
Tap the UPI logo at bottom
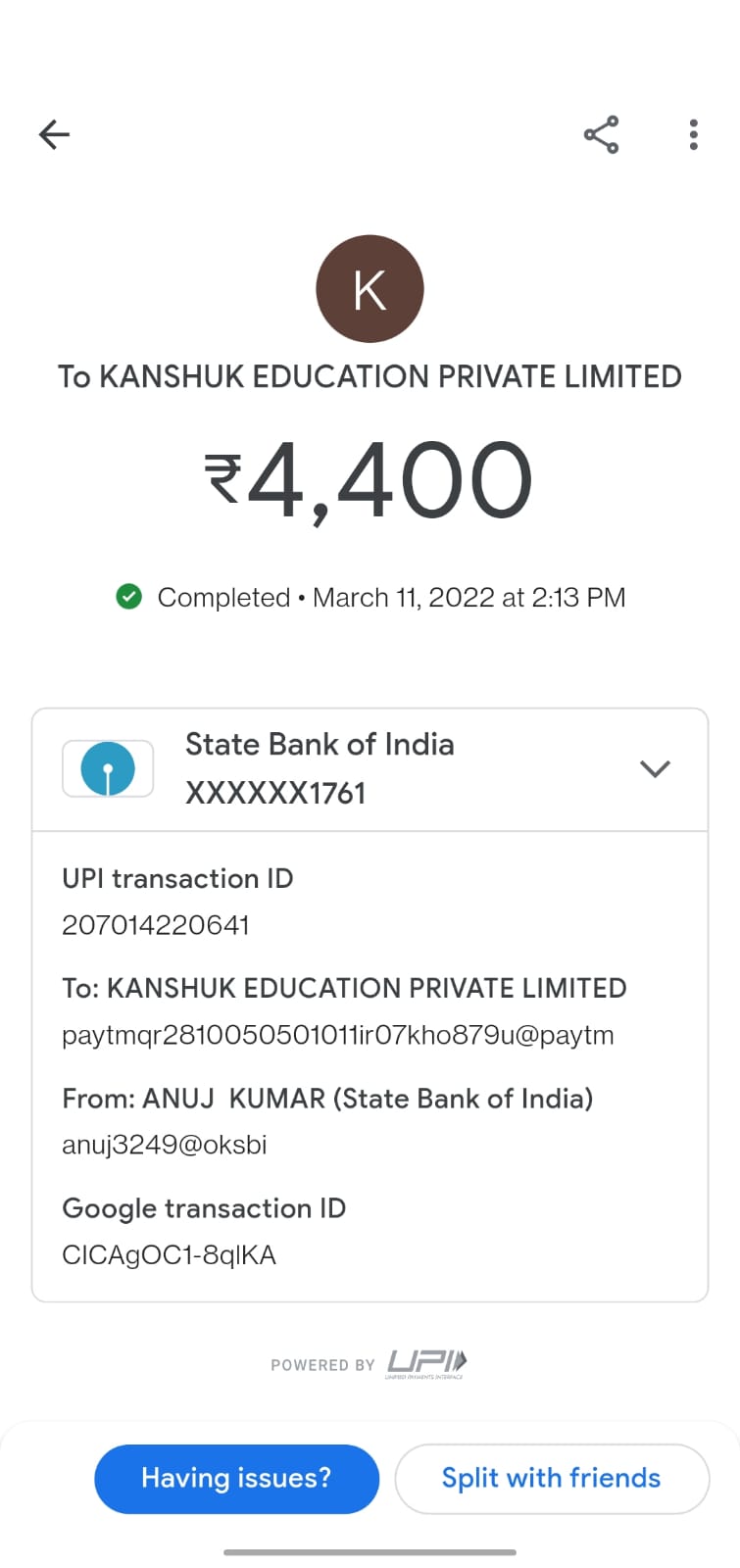[426, 1362]
